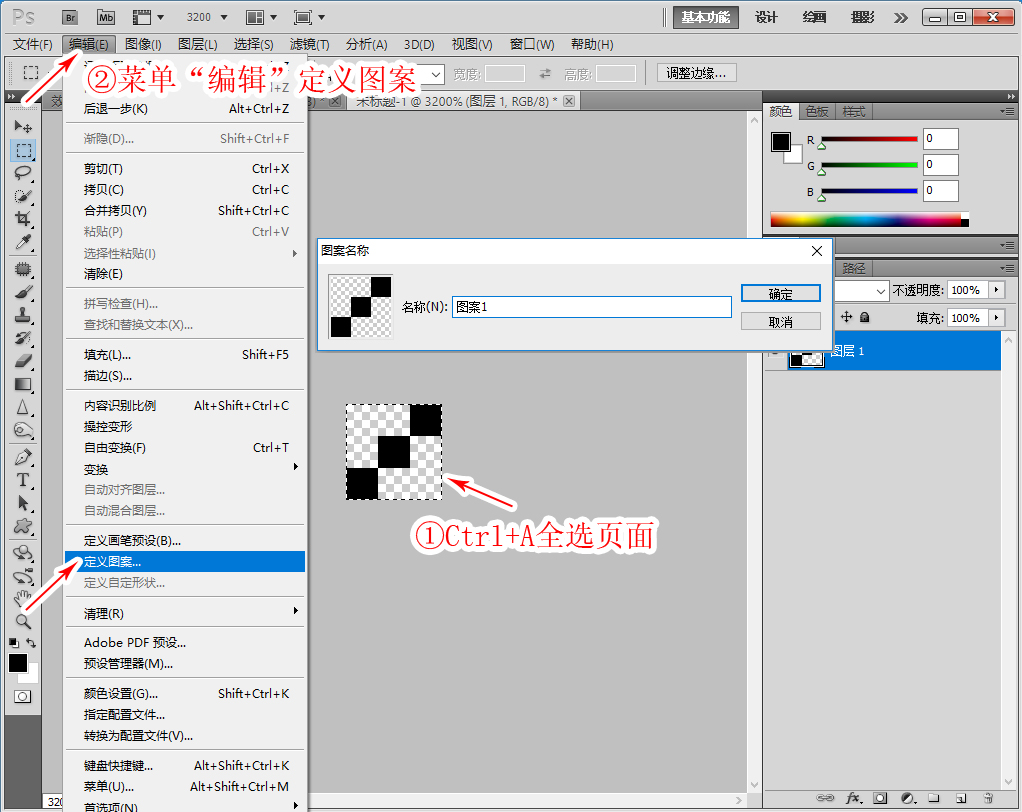The image size is (1022, 812).
Task: Toggle lock position for the layer
Action: [x=846, y=317]
